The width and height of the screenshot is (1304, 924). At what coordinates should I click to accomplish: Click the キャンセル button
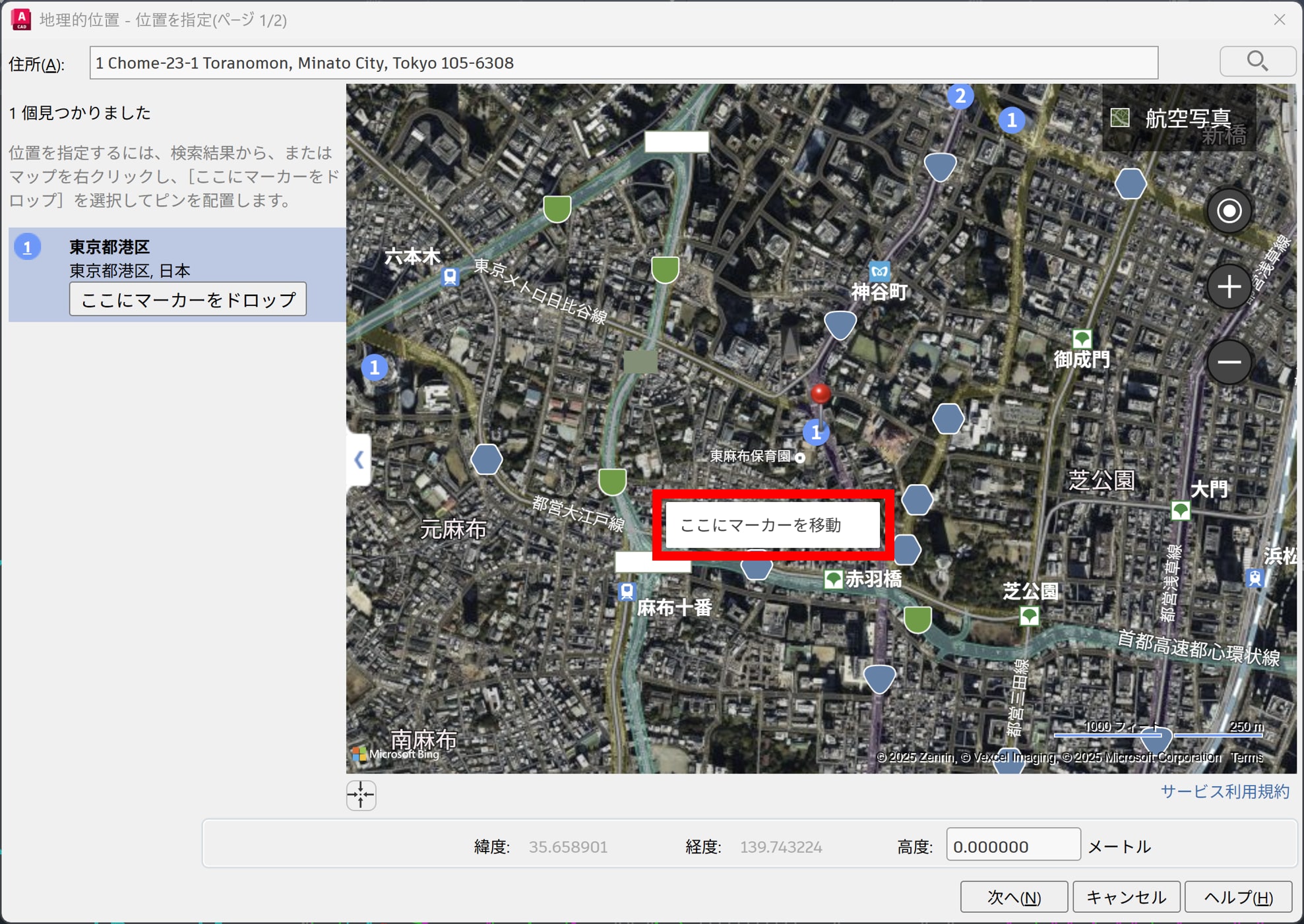(x=1126, y=897)
